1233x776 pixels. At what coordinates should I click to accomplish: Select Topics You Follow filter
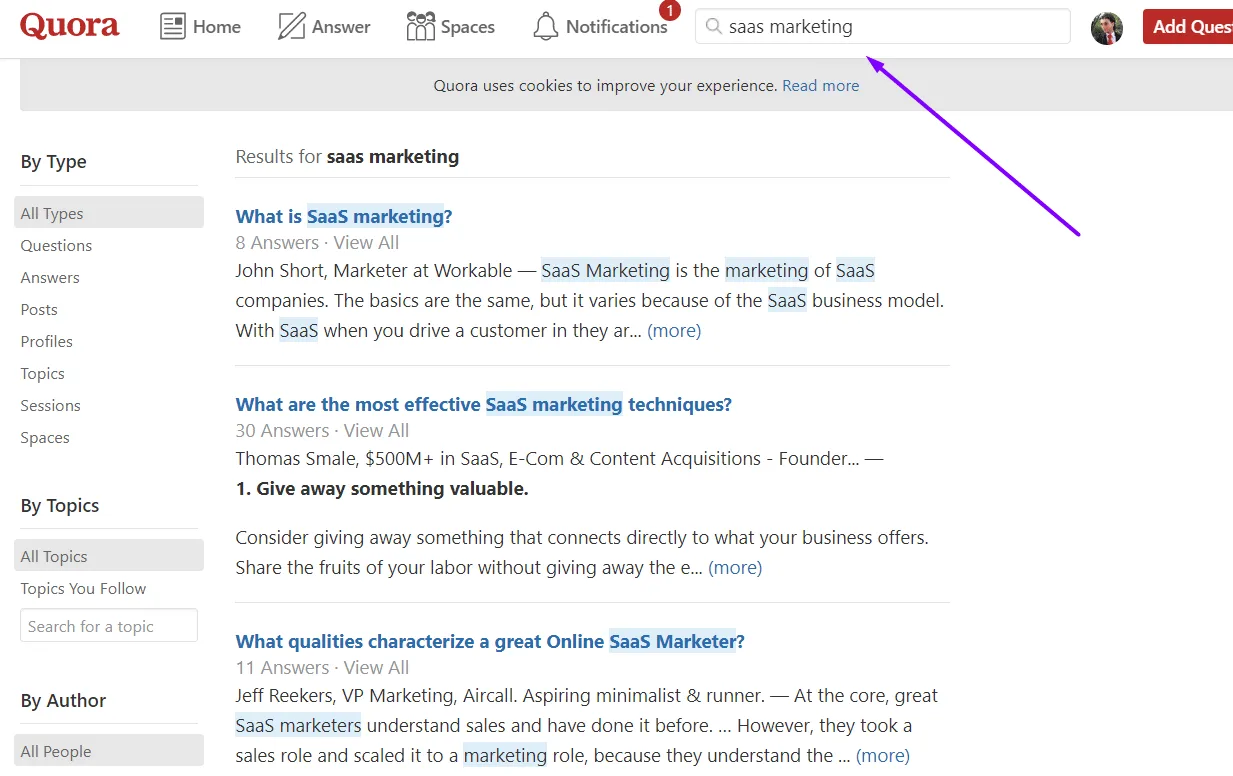pyautogui.click(x=83, y=588)
